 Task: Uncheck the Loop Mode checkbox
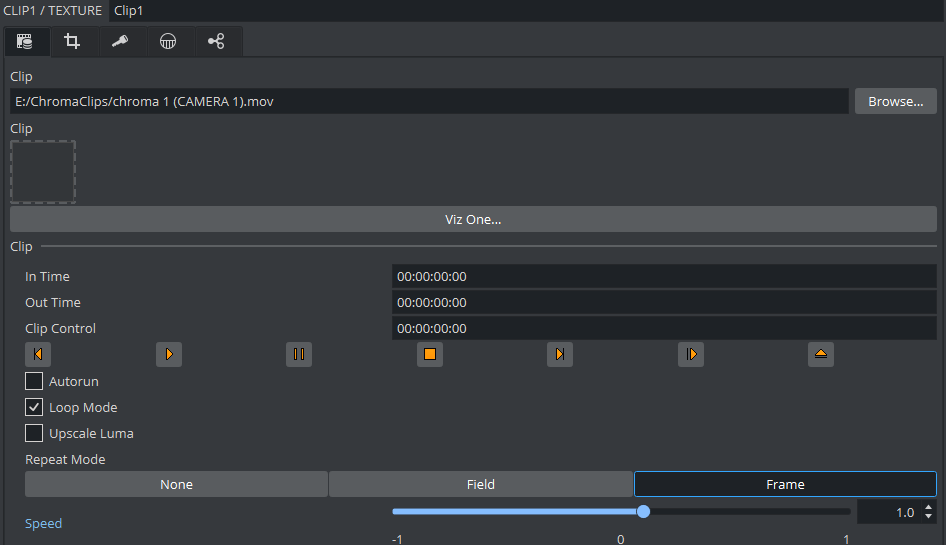34,407
